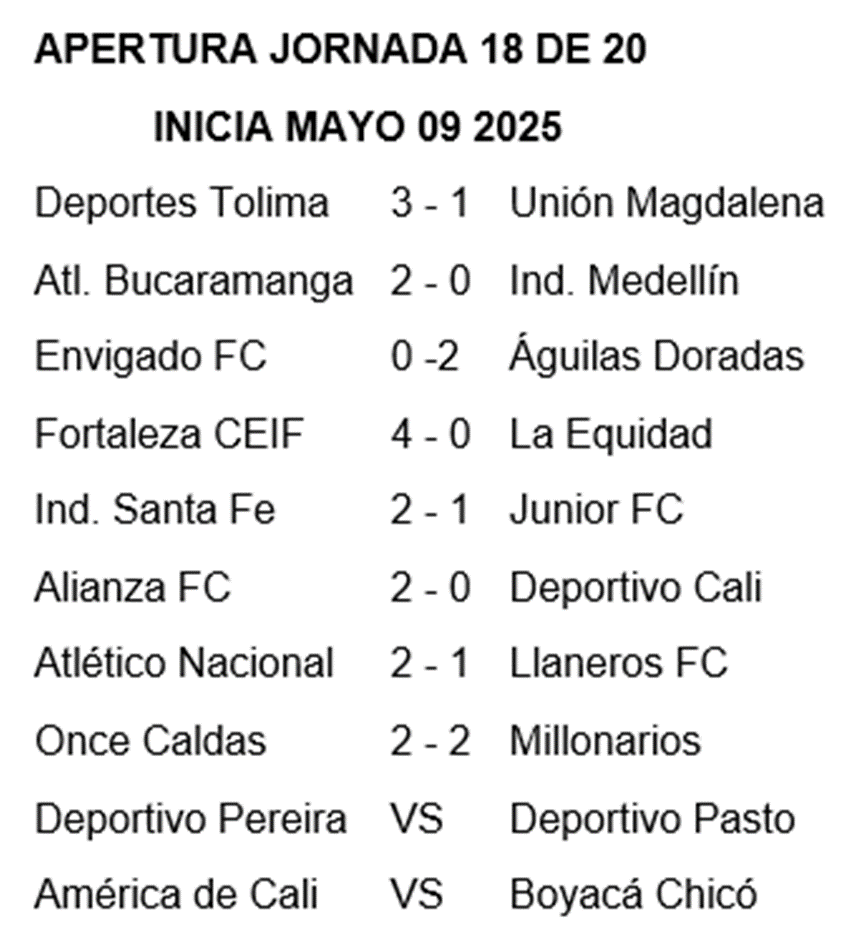
Task: Click the 3 - 1 score result
Action: point(430,203)
